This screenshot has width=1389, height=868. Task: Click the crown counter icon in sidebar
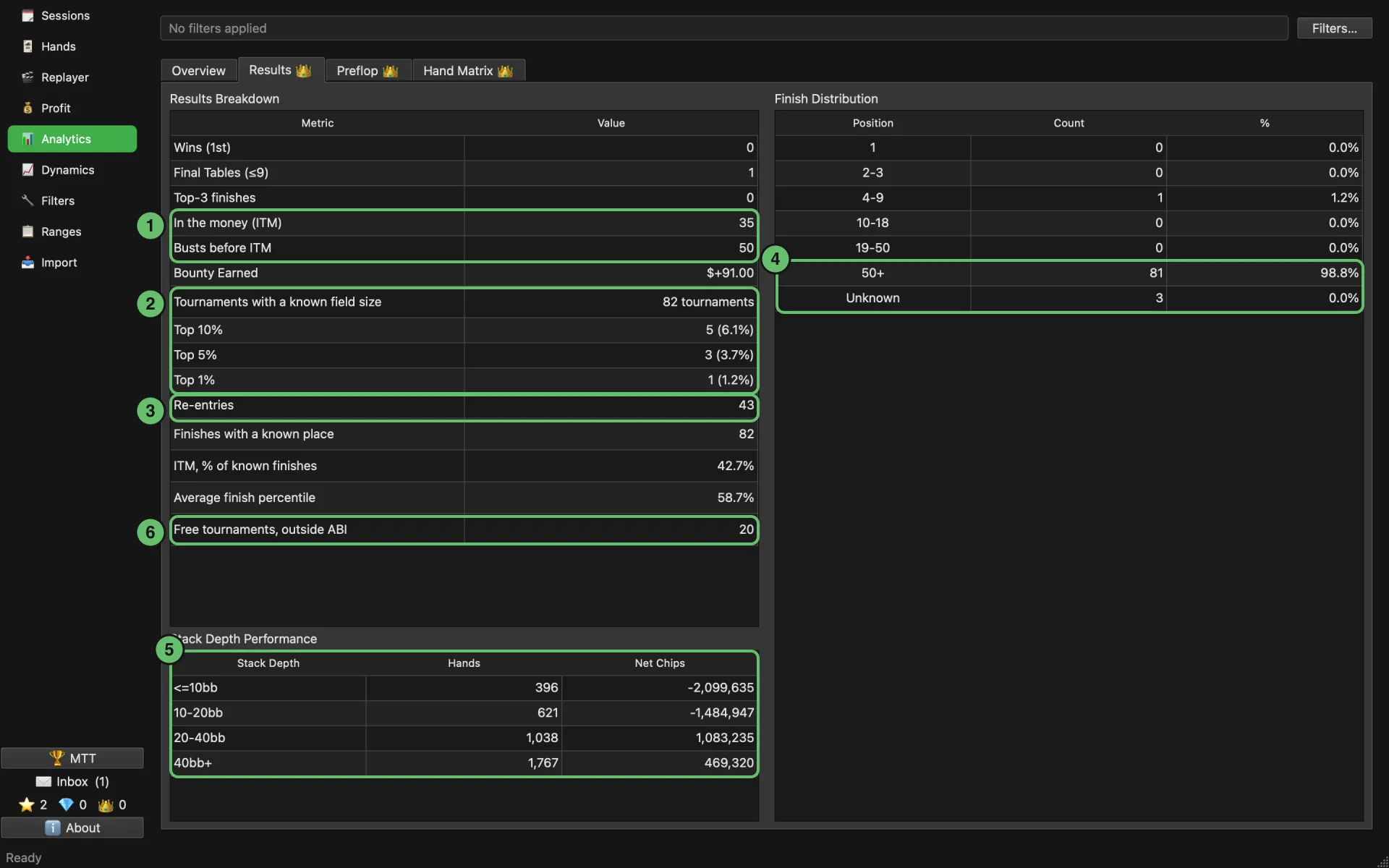tap(106, 805)
